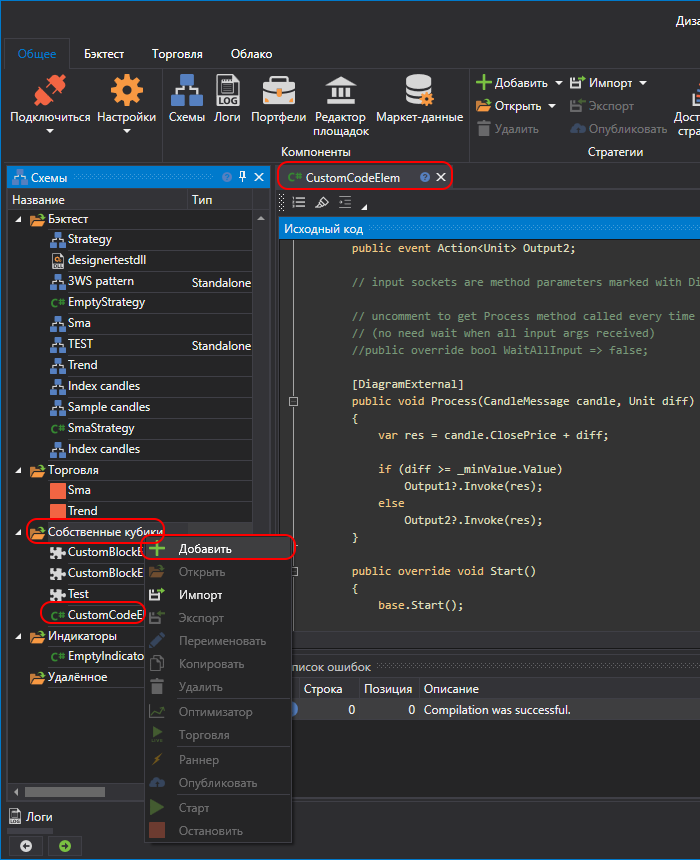Screen dimensions: 700x860
Task: Collapse the Process method code fold
Action: click(293, 401)
